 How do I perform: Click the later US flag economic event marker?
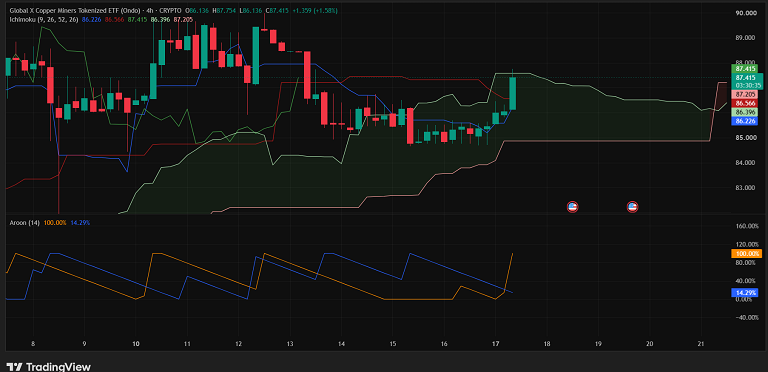632,207
